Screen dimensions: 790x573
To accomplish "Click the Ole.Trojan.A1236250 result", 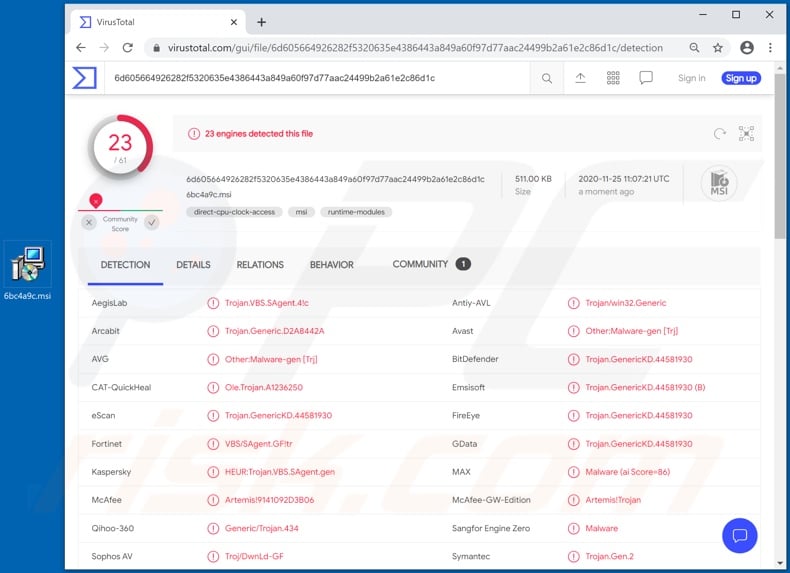I will tap(264, 388).
